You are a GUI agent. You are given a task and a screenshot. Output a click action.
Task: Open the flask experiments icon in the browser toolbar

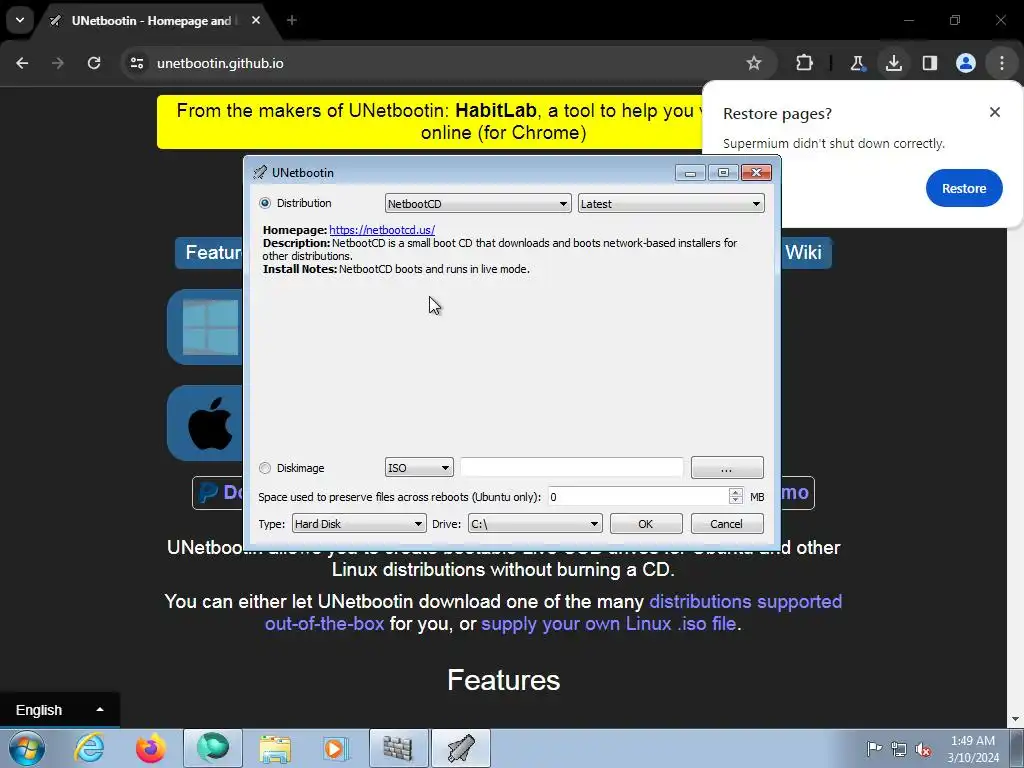857,63
